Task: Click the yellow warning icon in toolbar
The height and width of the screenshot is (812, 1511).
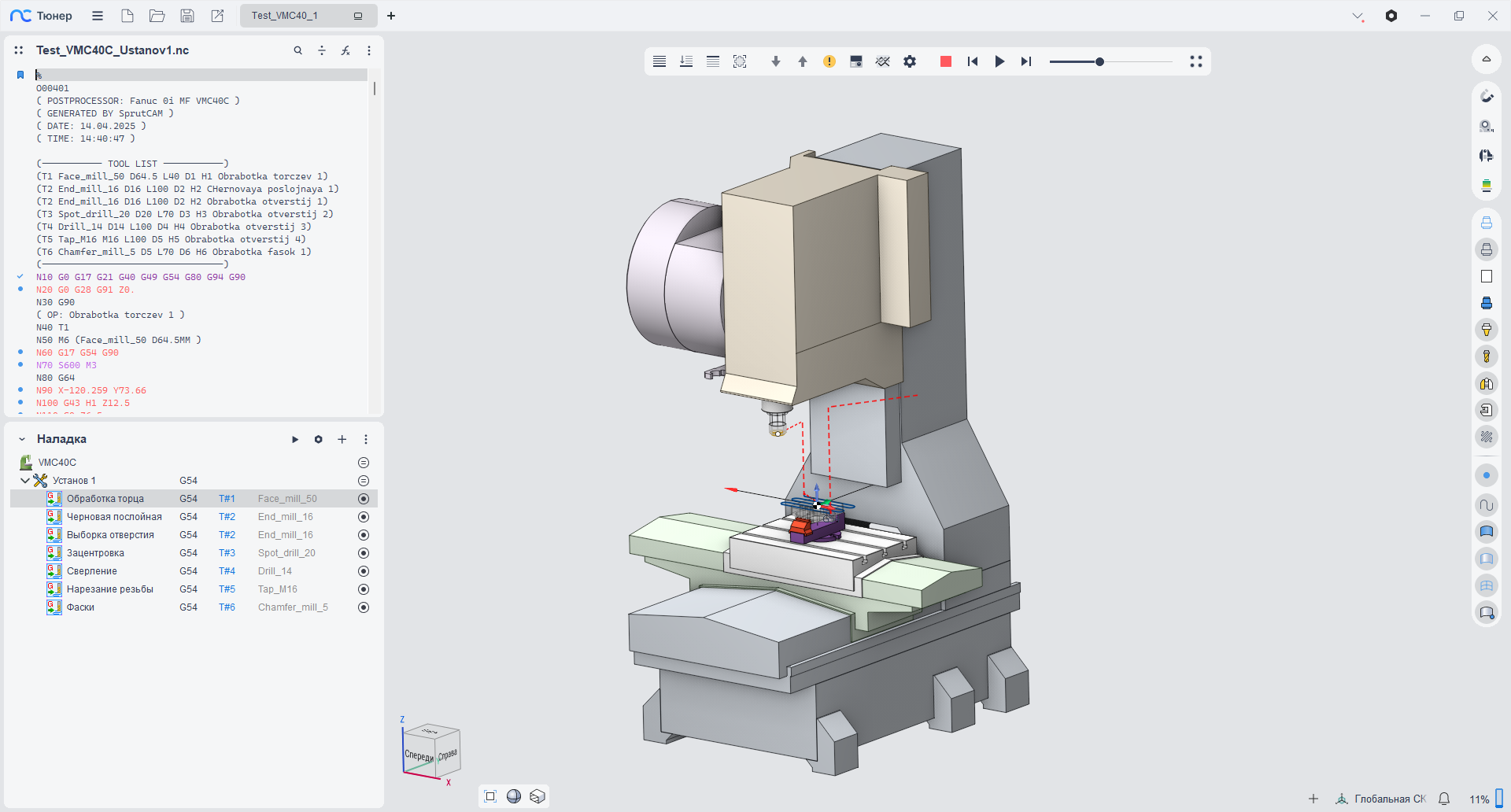Action: (x=829, y=61)
